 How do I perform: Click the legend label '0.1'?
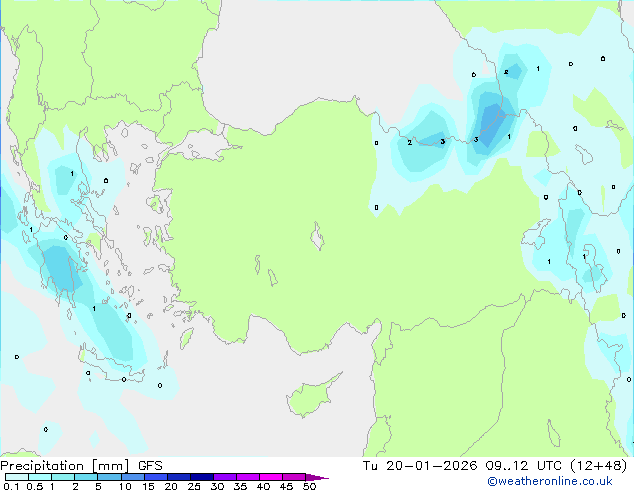[x=11, y=486]
